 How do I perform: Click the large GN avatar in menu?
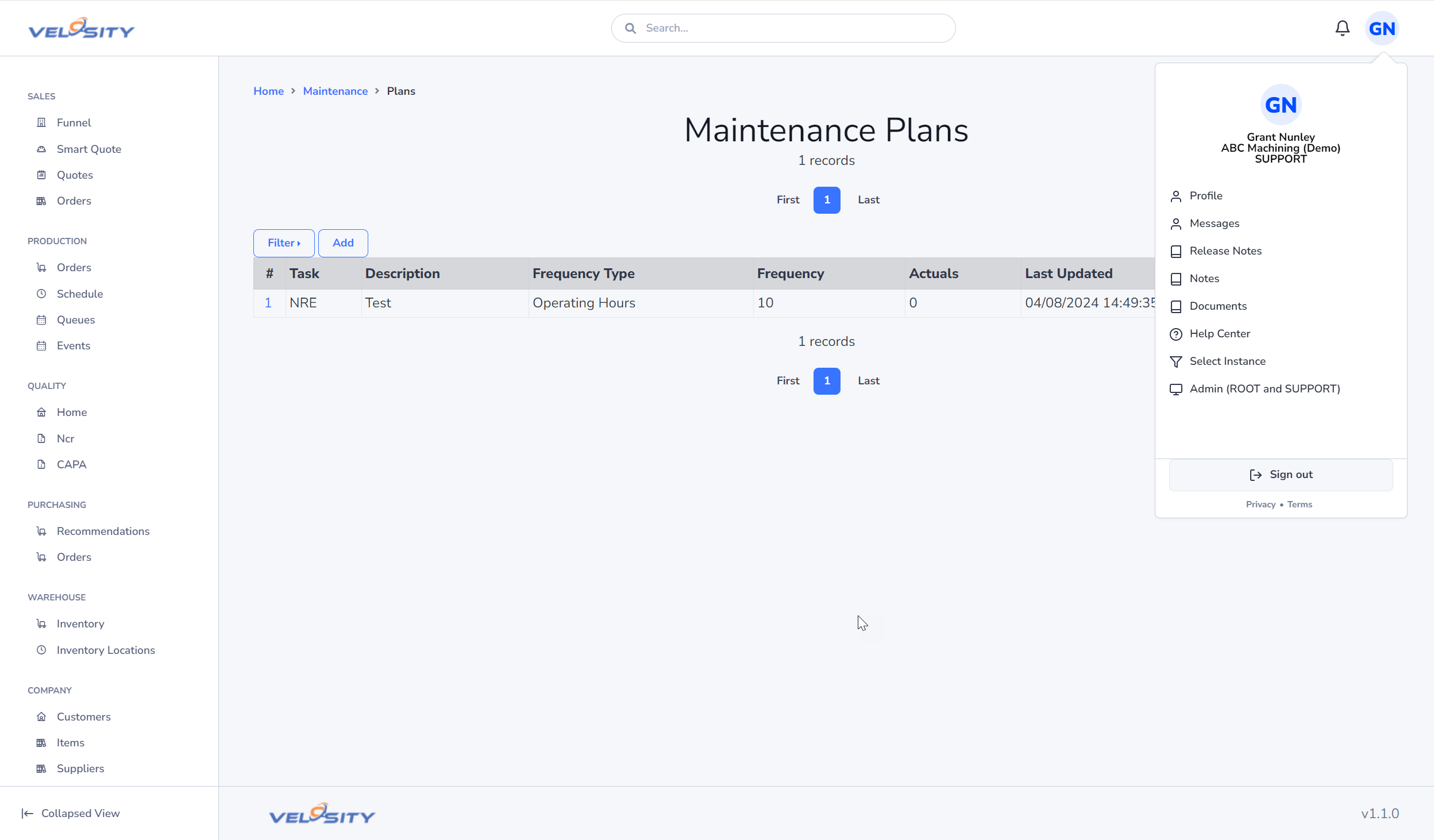point(1281,105)
